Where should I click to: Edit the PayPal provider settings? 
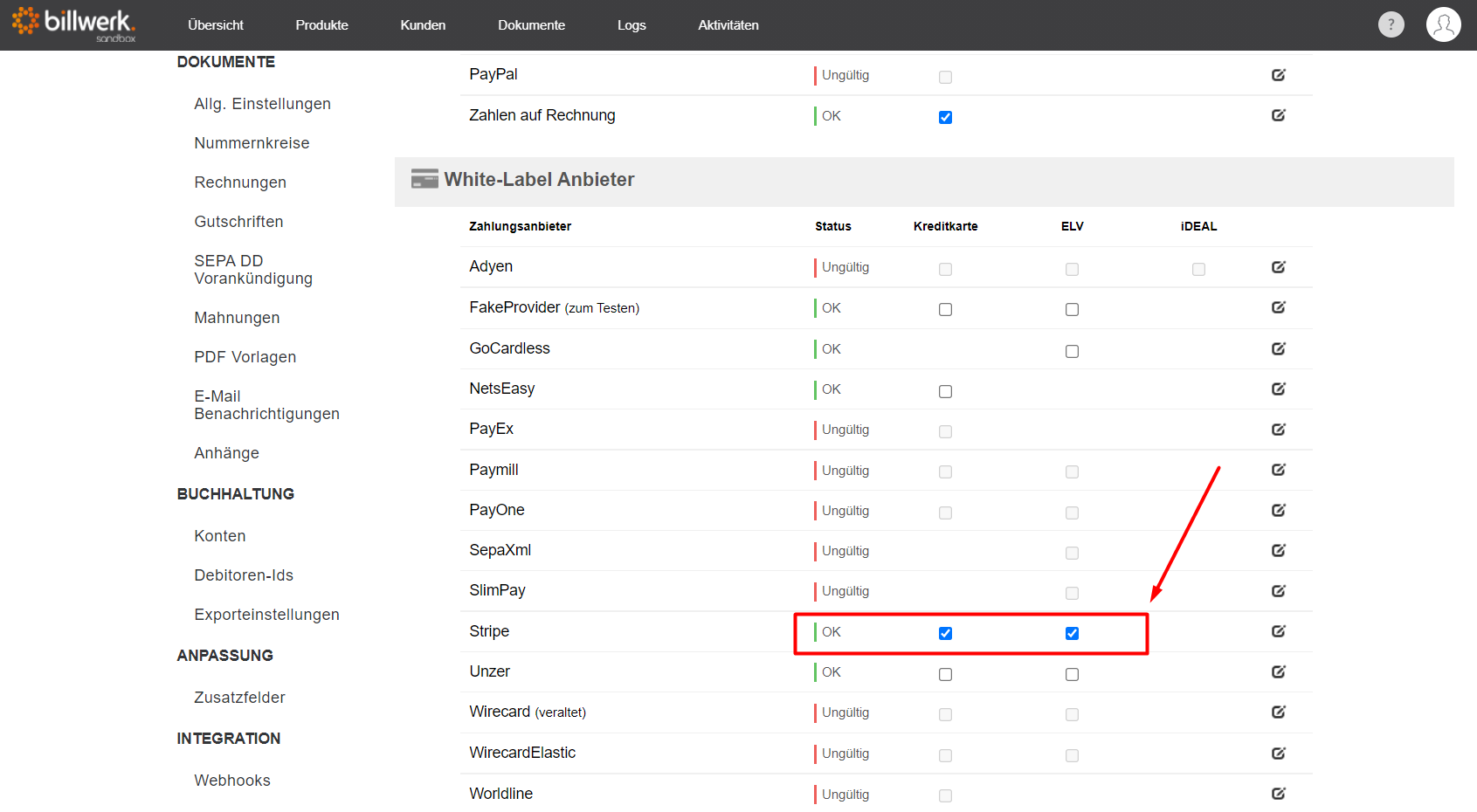[1279, 75]
